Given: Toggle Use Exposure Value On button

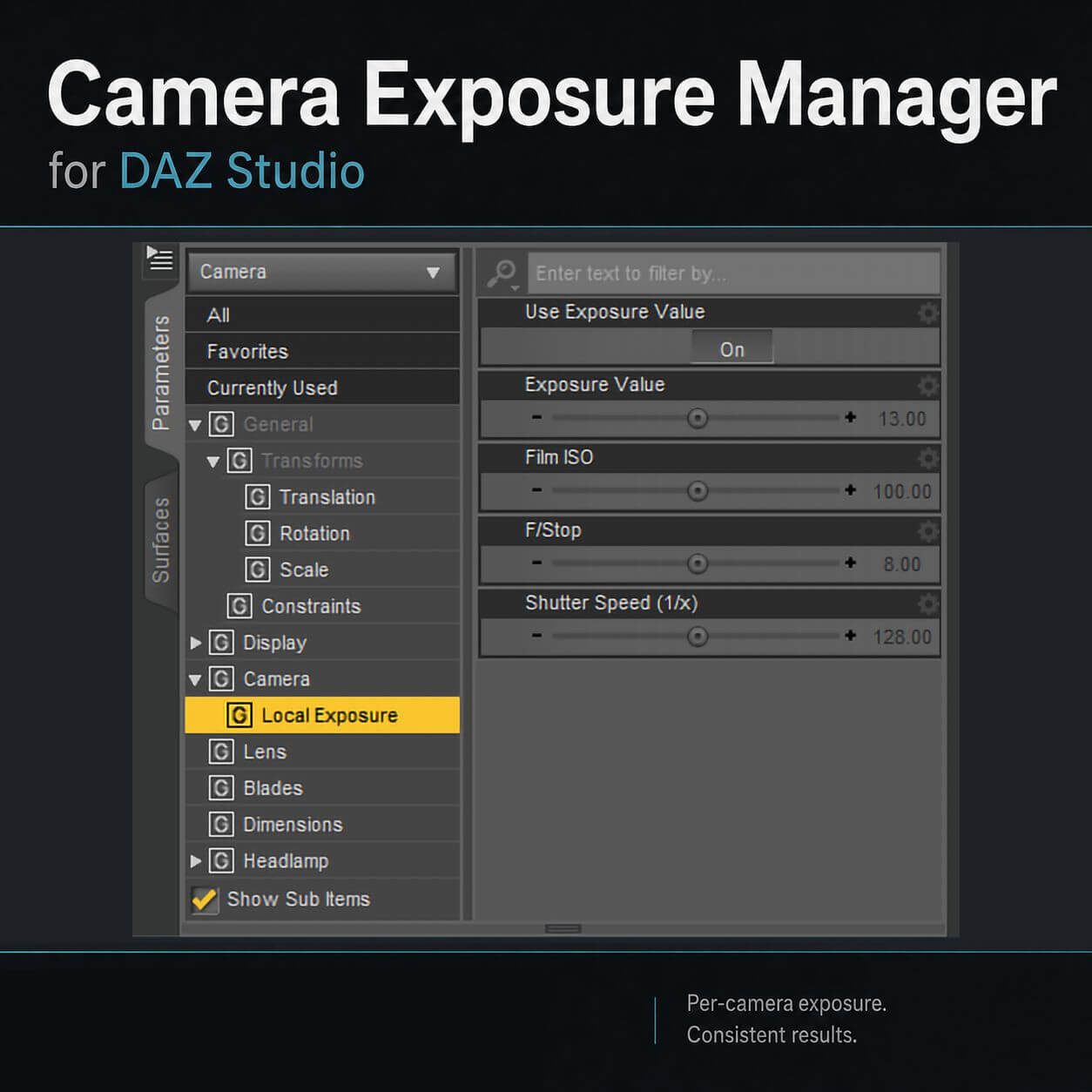Looking at the screenshot, I should 731,348.
